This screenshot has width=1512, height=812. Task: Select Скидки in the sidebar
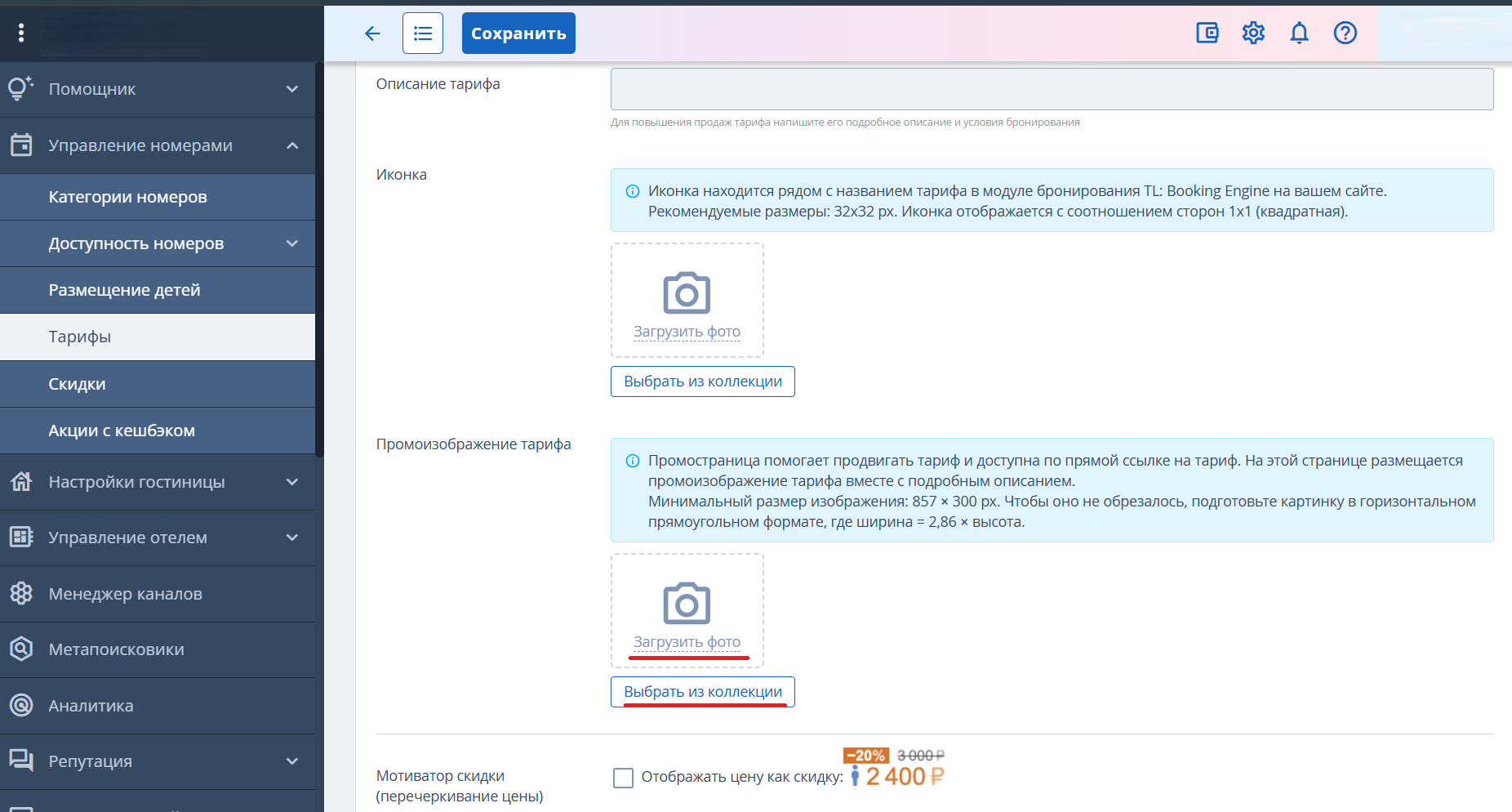77,384
